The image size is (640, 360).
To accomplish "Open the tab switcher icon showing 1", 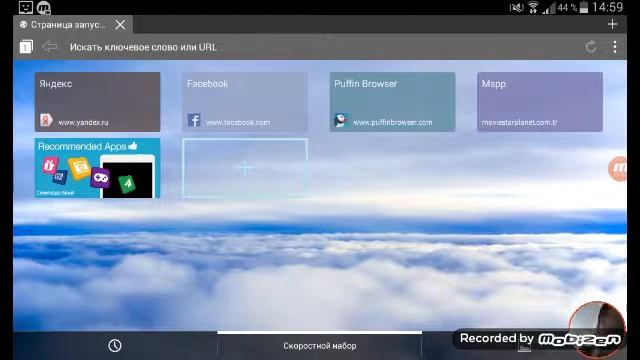I will [x=26, y=47].
